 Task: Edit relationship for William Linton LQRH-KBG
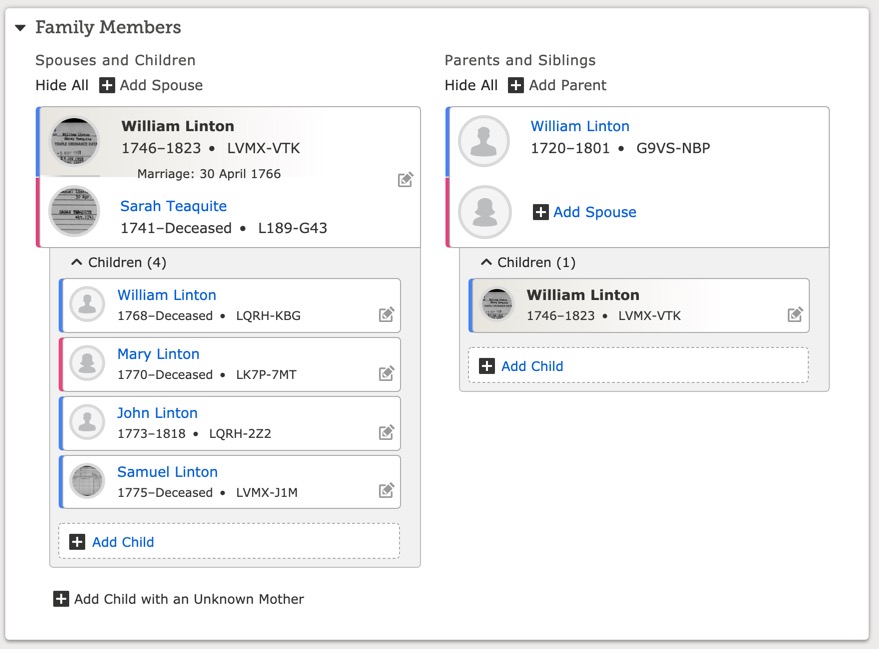386,314
